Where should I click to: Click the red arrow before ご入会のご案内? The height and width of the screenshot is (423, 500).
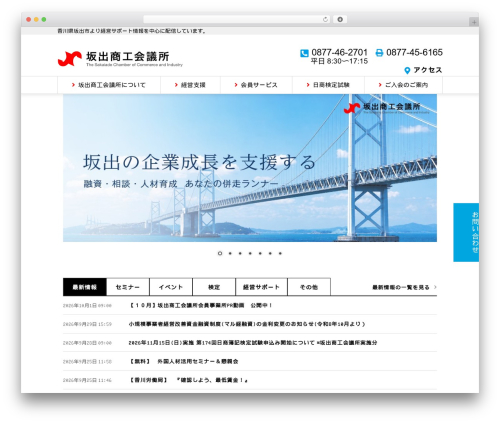(380, 85)
